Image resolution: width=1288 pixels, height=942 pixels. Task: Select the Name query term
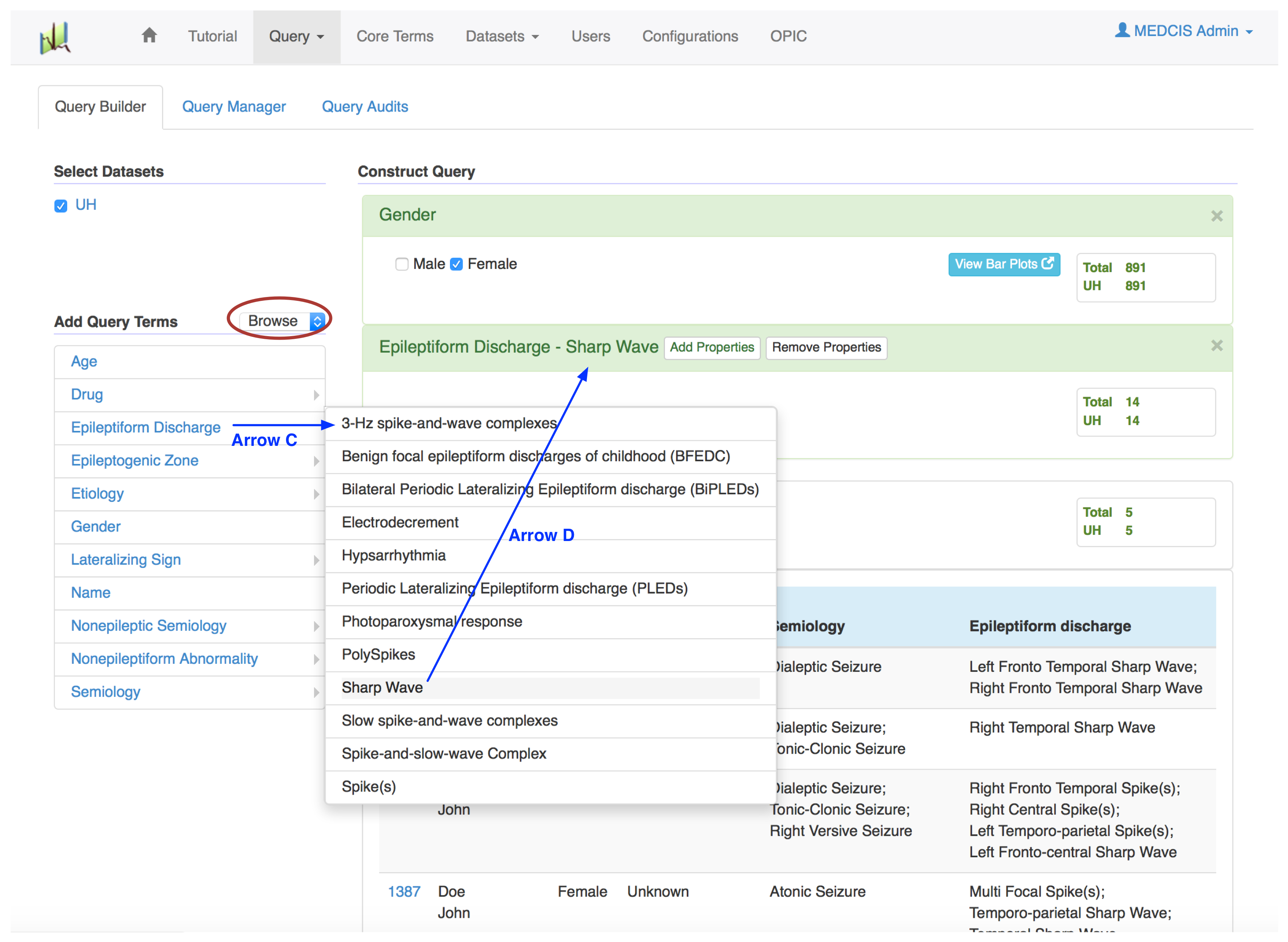[x=189, y=593]
